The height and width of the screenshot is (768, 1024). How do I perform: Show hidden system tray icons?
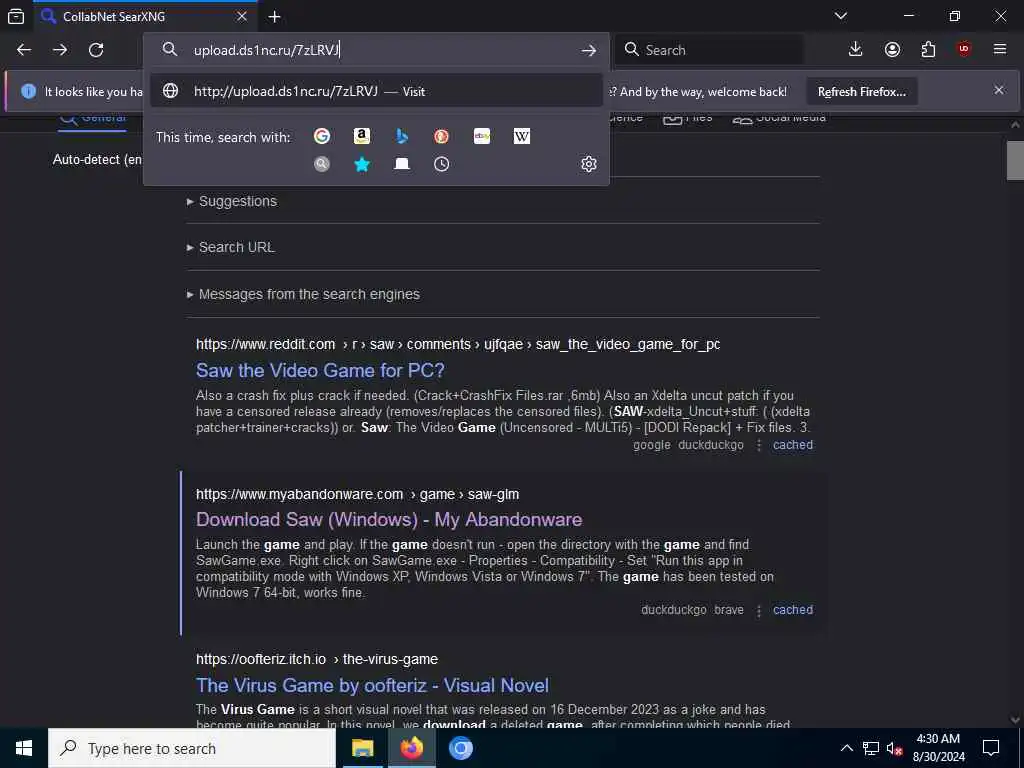click(846, 748)
